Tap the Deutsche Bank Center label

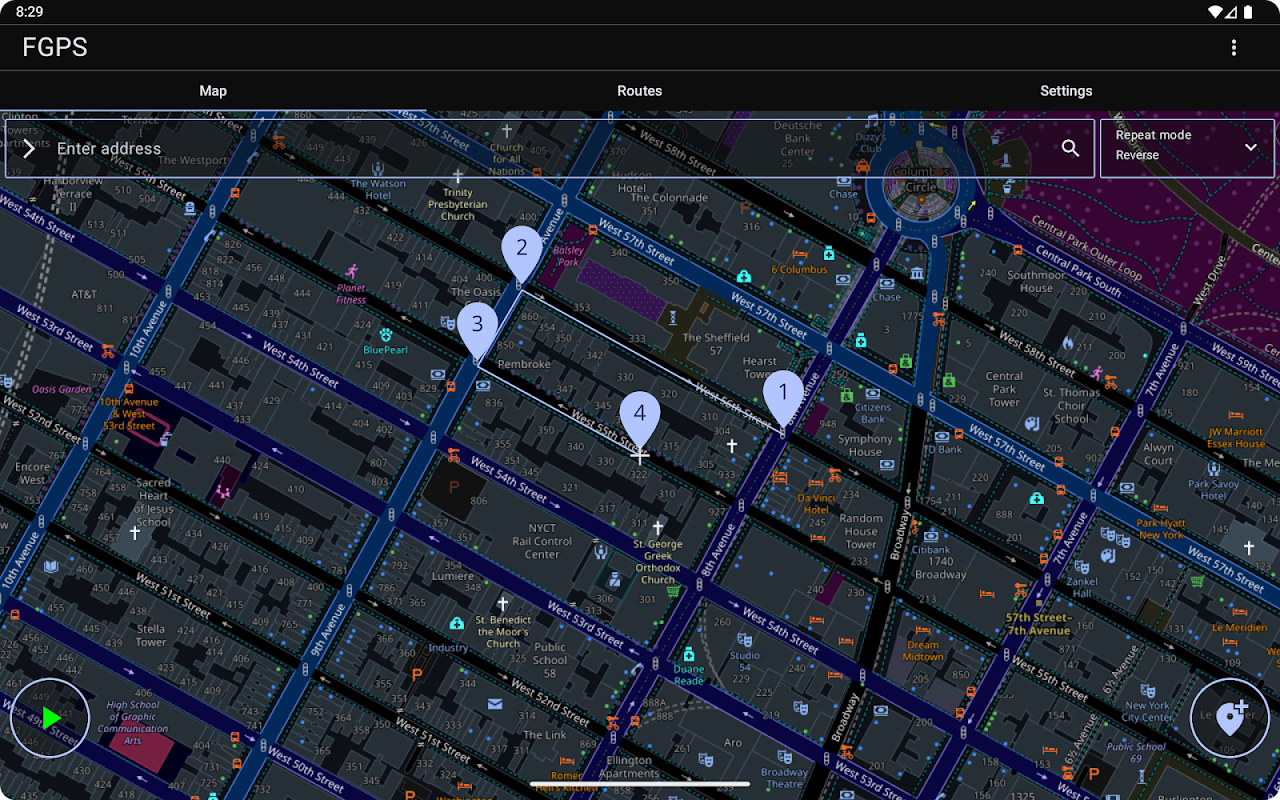pyautogui.click(x=798, y=139)
